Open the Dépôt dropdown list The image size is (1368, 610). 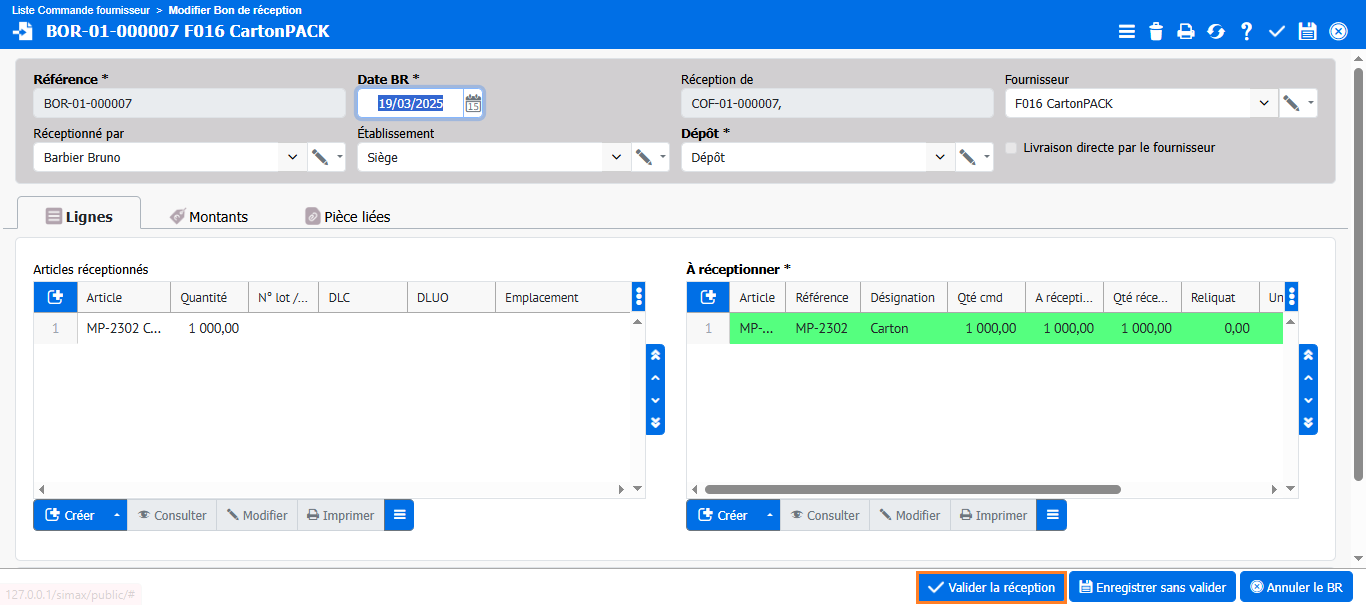(940, 157)
